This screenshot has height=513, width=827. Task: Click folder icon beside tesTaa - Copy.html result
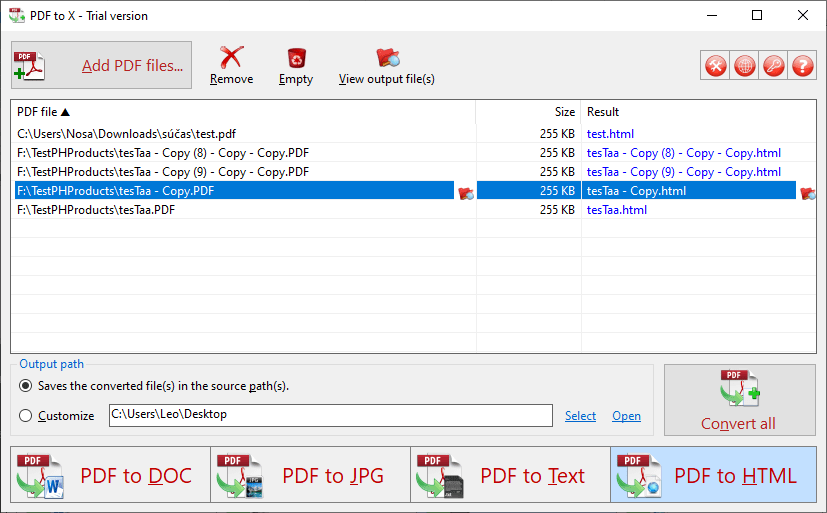807,193
